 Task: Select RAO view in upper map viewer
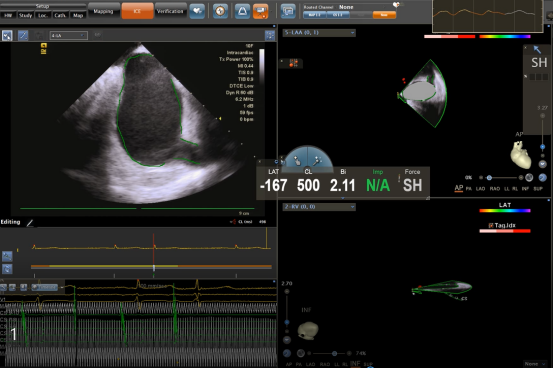[x=495, y=189]
